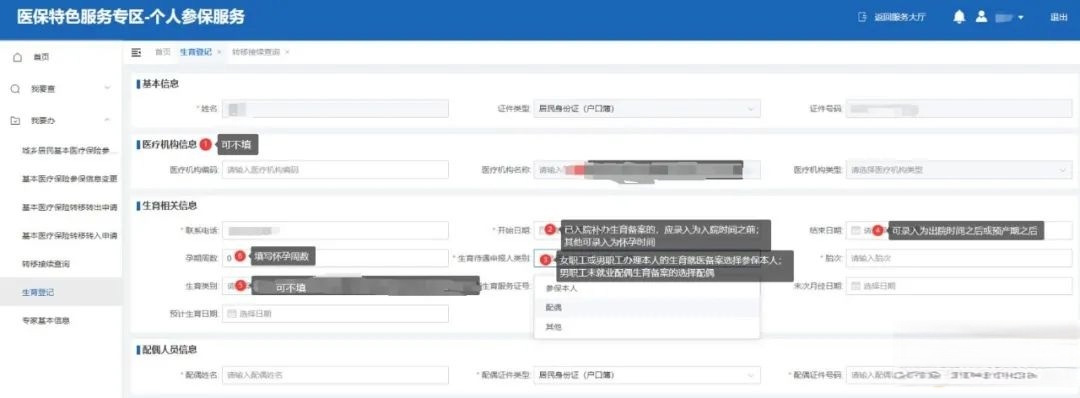
Task: Focus the 胎次 input field
Action: point(959,258)
